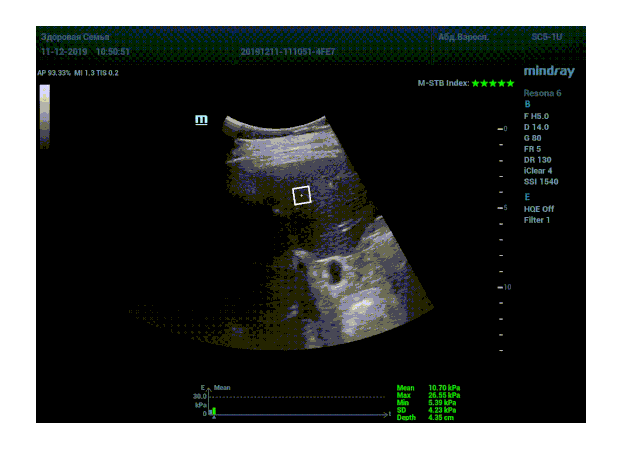Click the Mindray logo
Screen dimensions: 623x450
549,71
